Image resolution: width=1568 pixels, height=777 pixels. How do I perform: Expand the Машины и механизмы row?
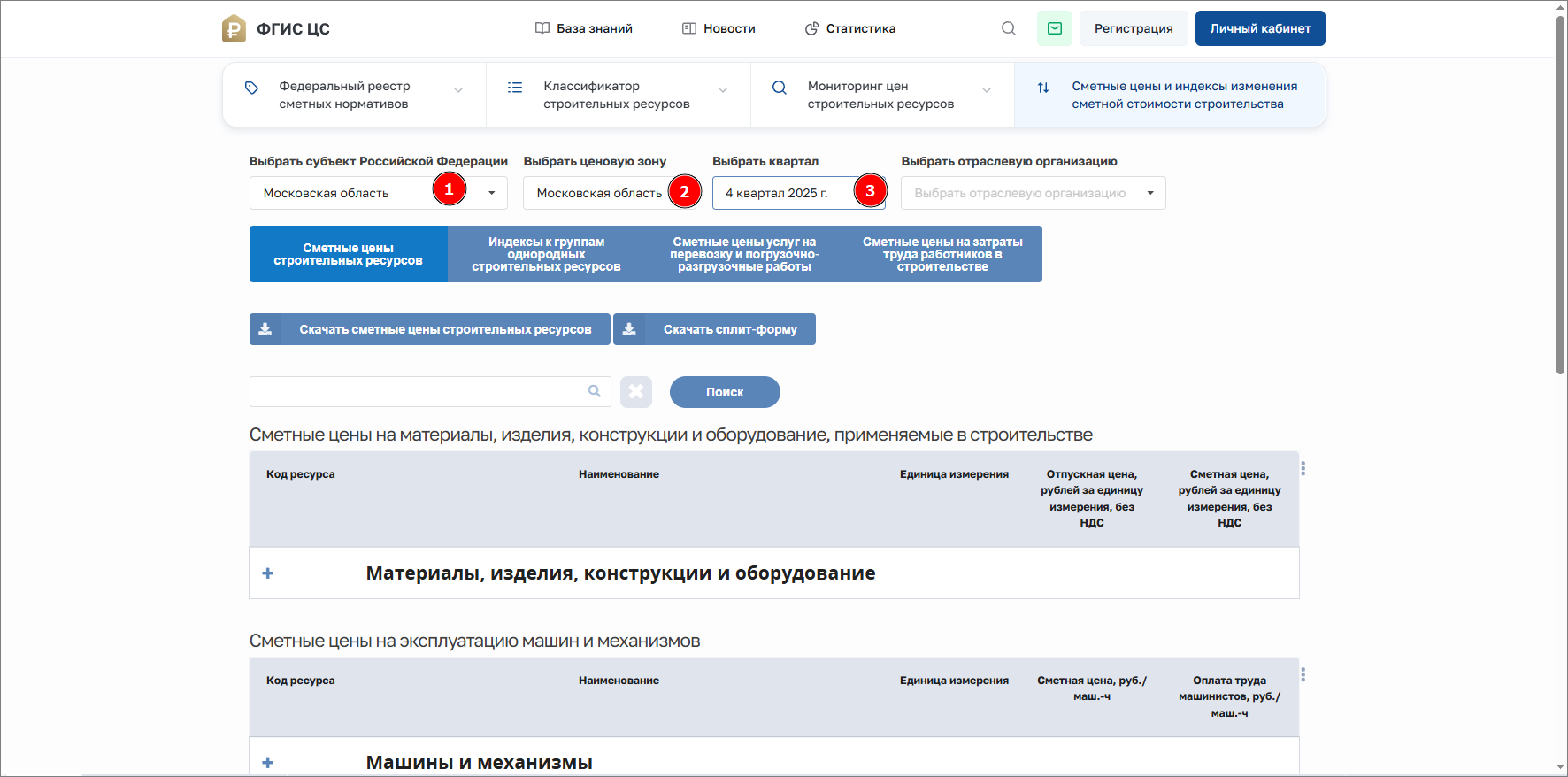tap(268, 763)
